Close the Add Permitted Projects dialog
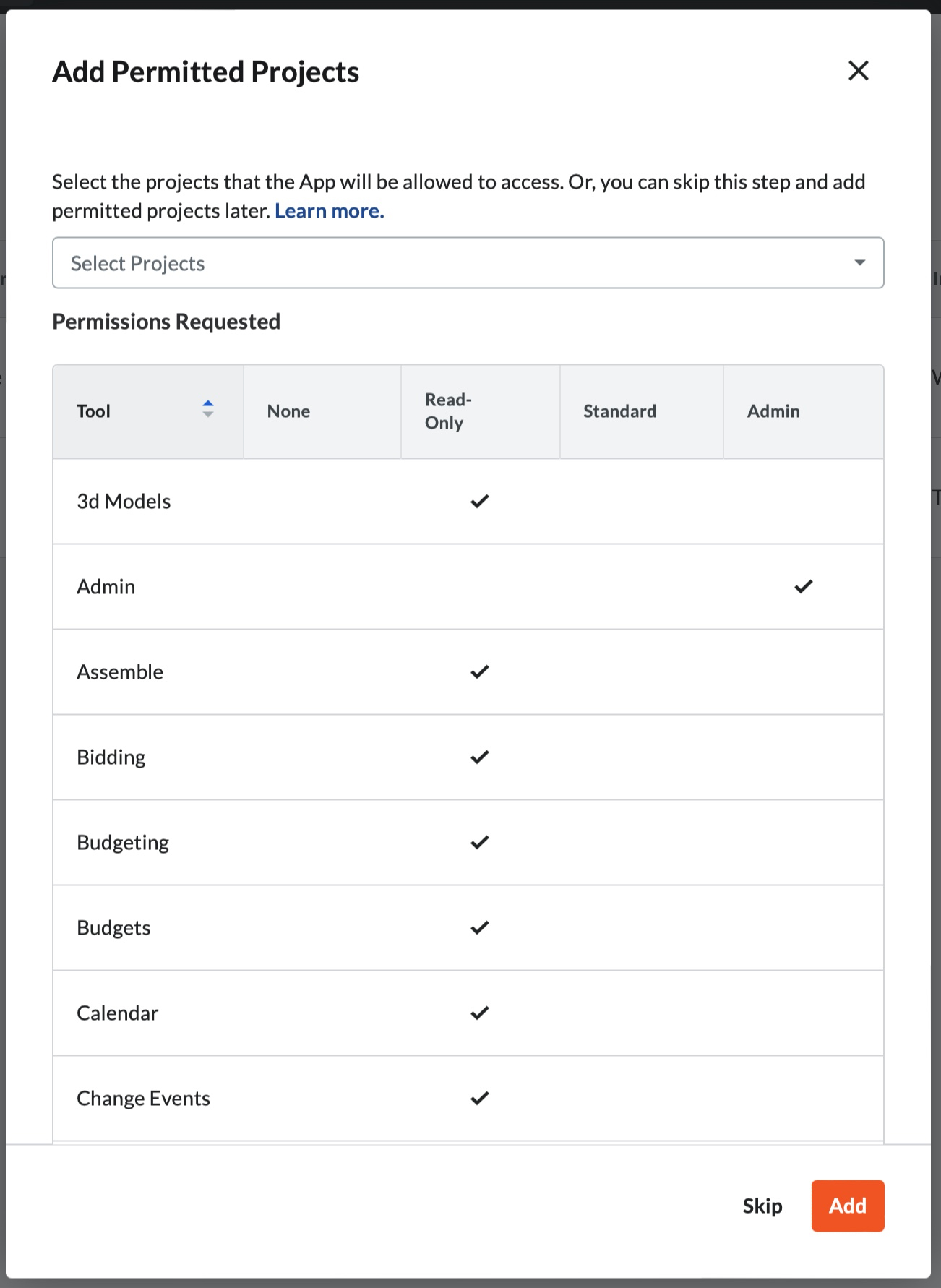 point(858,71)
